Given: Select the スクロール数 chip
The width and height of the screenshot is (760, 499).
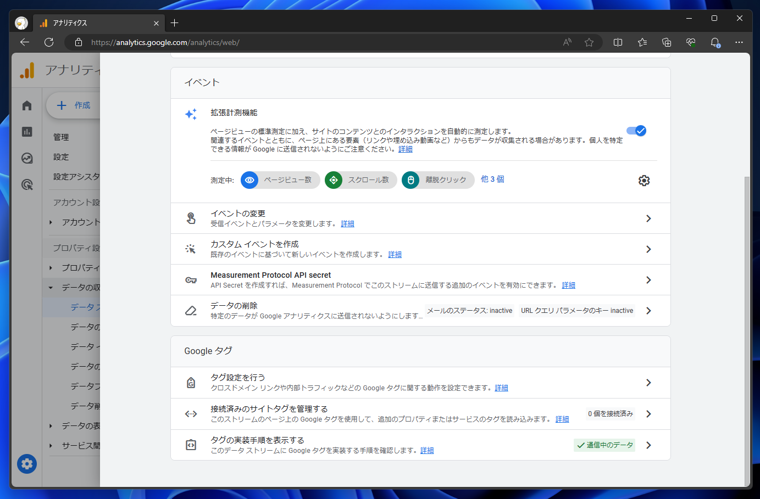Looking at the screenshot, I should pyautogui.click(x=361, y=180).
